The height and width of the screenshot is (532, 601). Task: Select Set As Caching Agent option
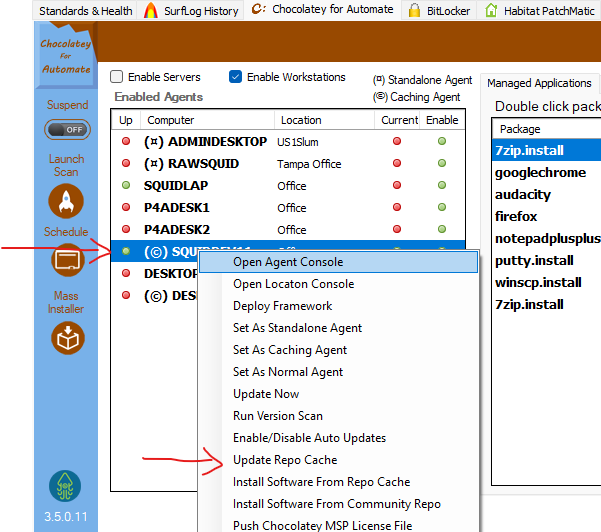pyautogui.click(x=290, y=350)
